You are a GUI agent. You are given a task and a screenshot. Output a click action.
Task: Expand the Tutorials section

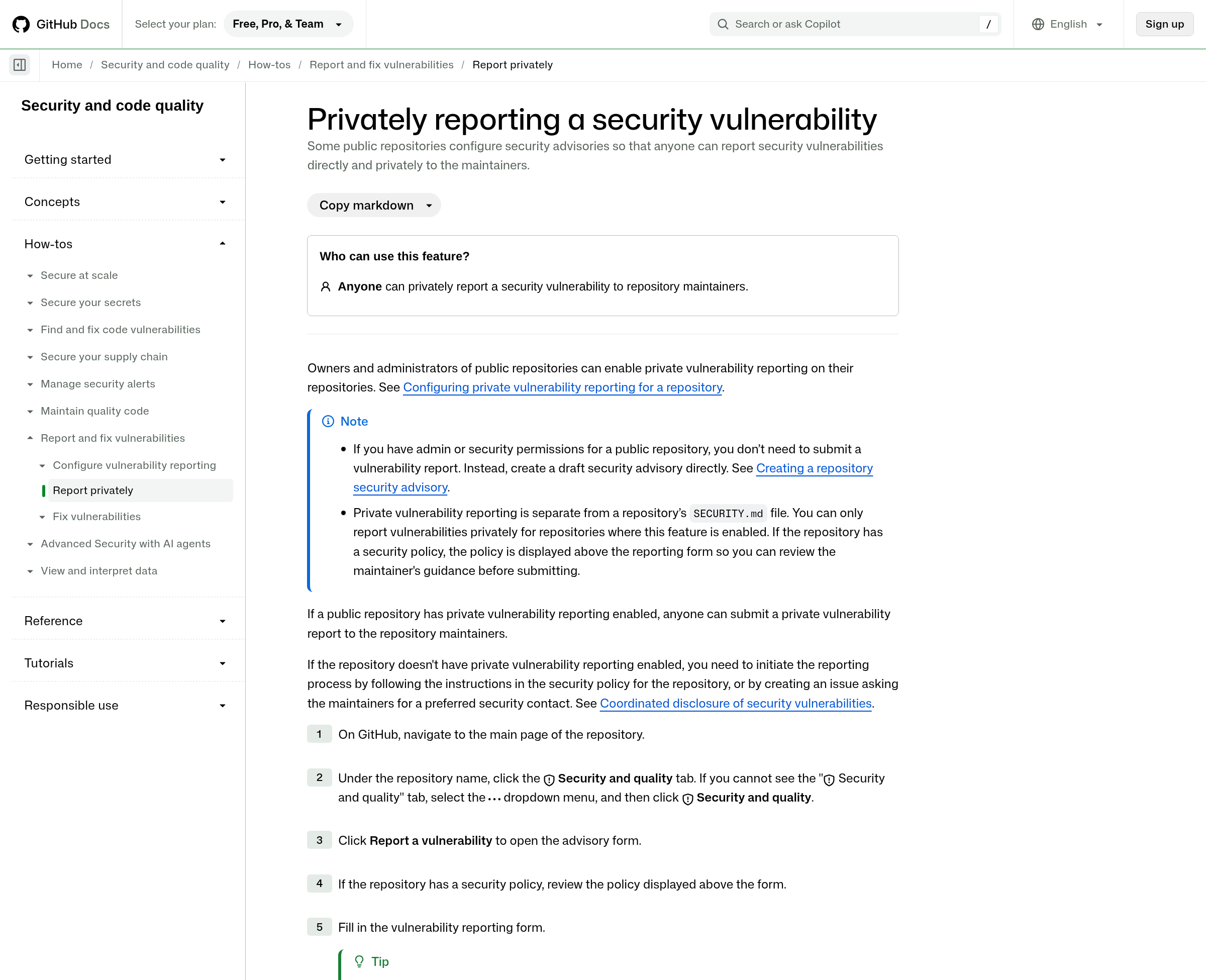125,663
